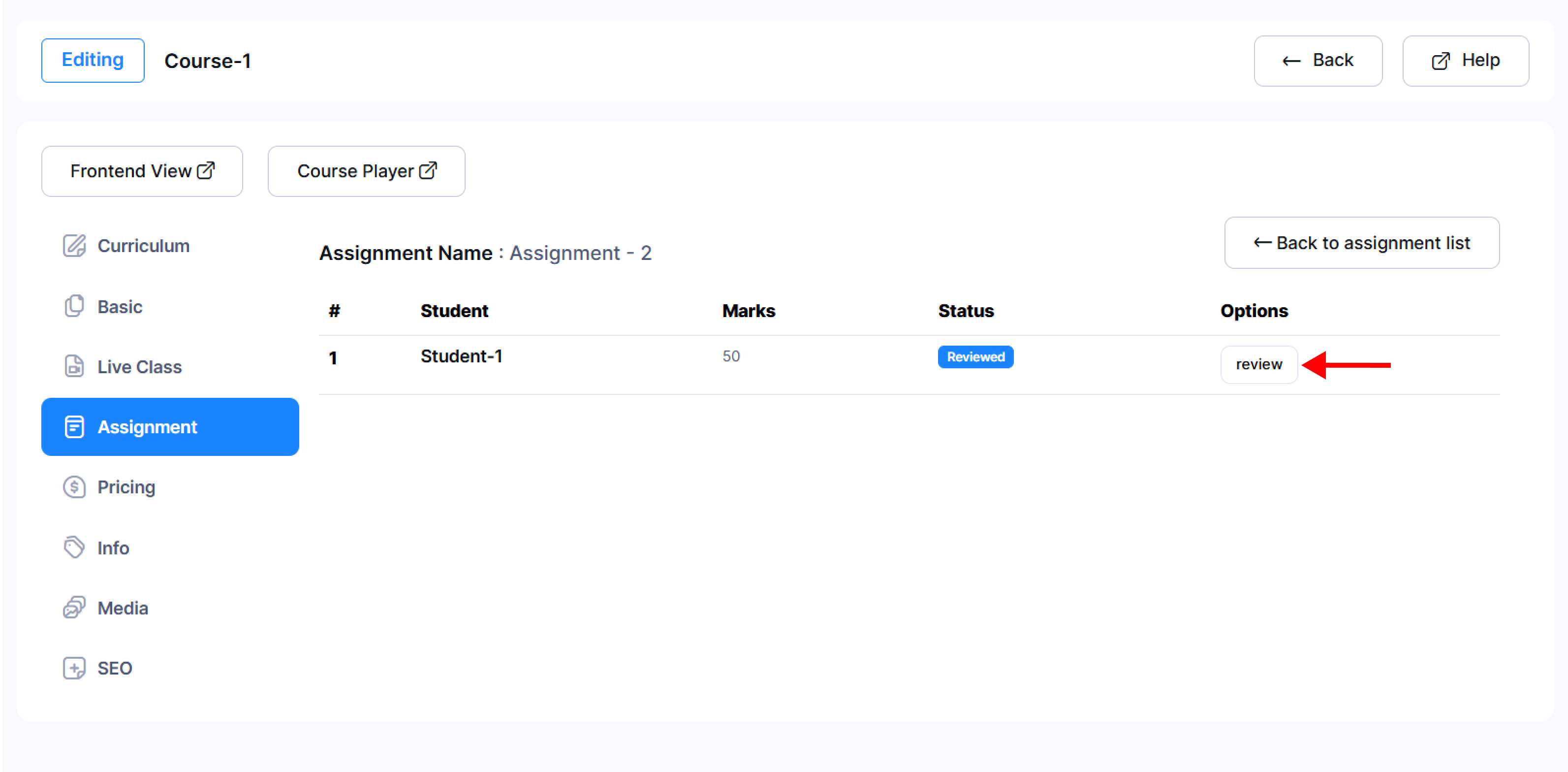Click the Reviewed status badge
The height and width of the screenshot is (772, 1568).
[975, 357]
